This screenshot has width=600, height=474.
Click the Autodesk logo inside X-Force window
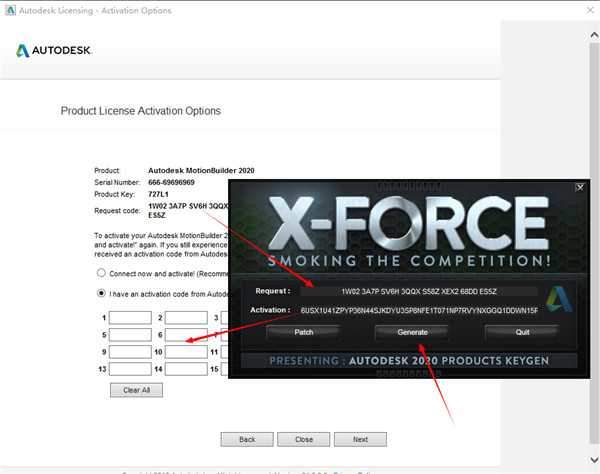coord(559,299)
